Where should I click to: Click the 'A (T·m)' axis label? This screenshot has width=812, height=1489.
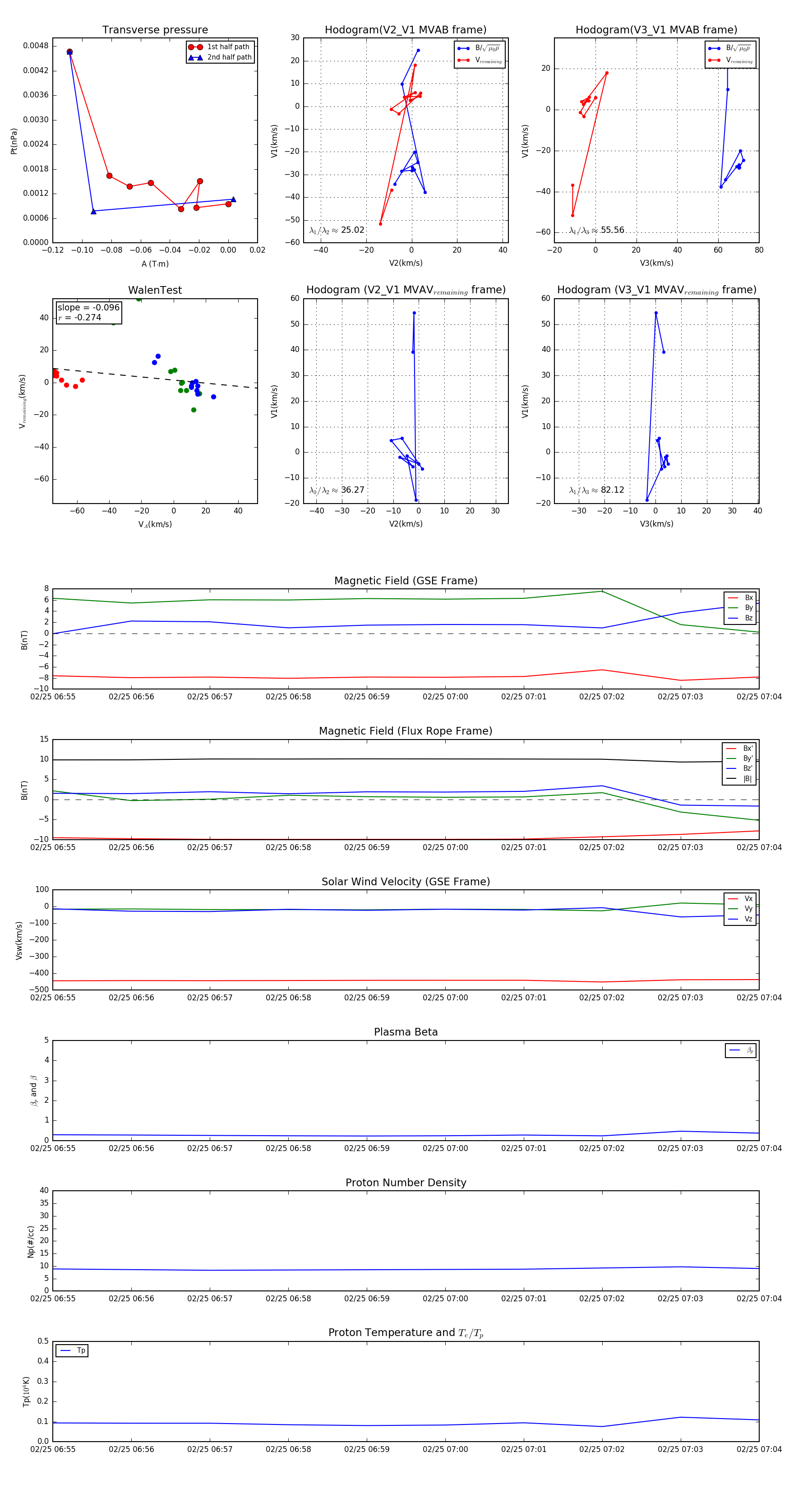coord(155,264)
